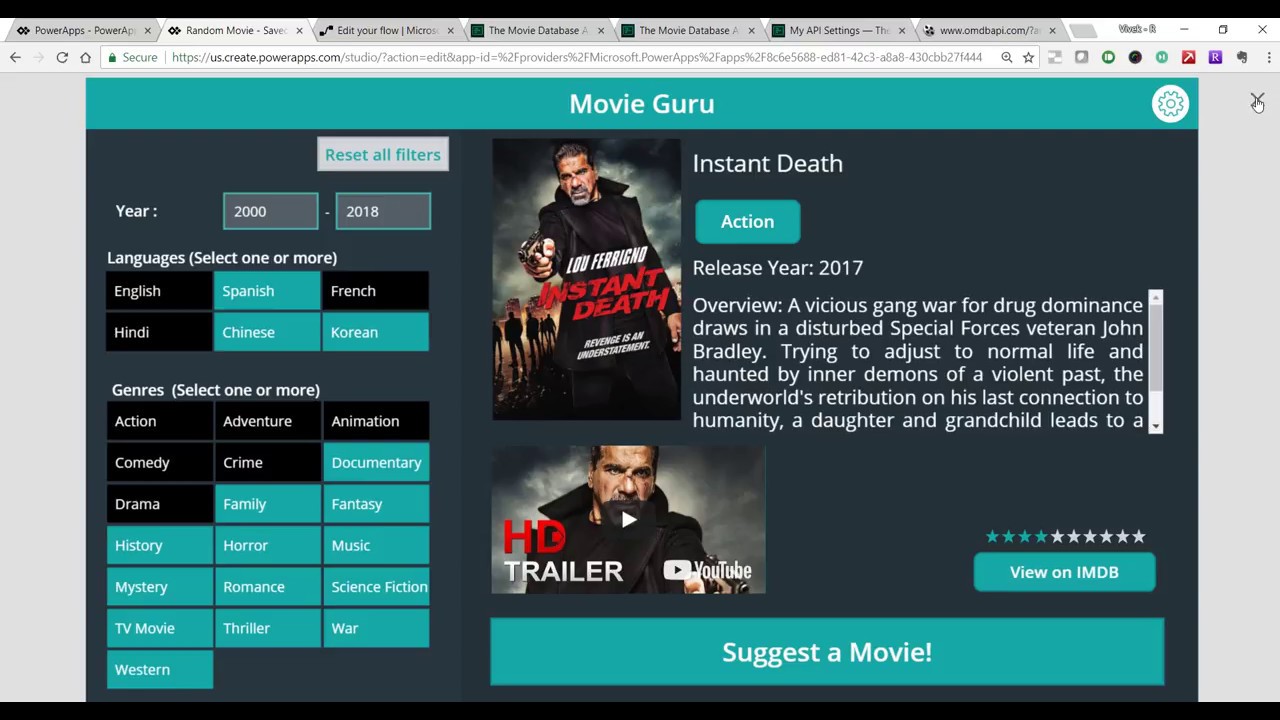1280x720 pixels.
Task: Enable the Mystery genre filter
Action: point(159,587)
